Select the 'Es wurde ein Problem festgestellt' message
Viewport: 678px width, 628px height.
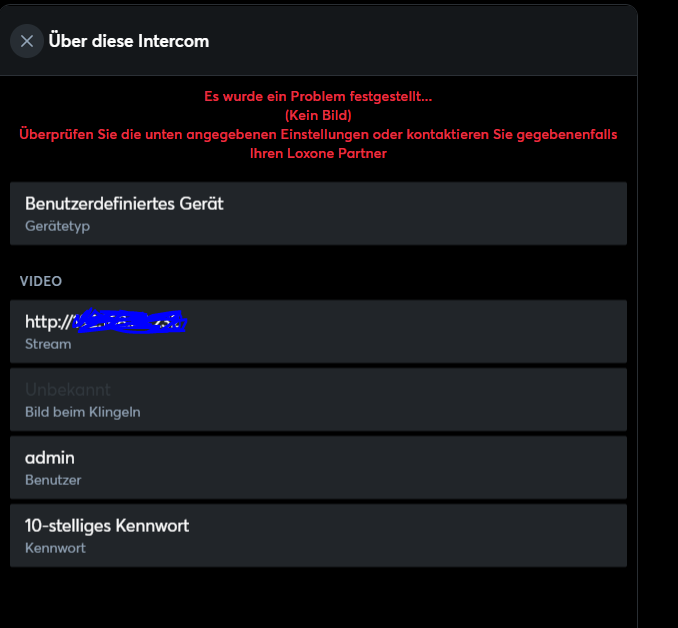pyautogui.click(x=318, y=96)
